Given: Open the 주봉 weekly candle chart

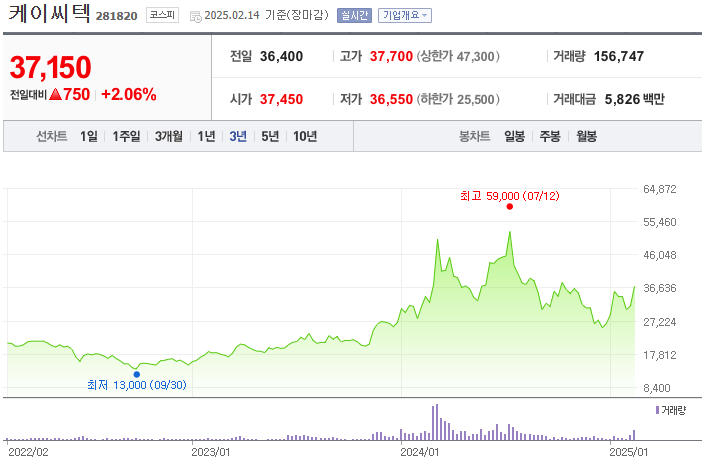Looking at the screenshot, I should 550,136.
